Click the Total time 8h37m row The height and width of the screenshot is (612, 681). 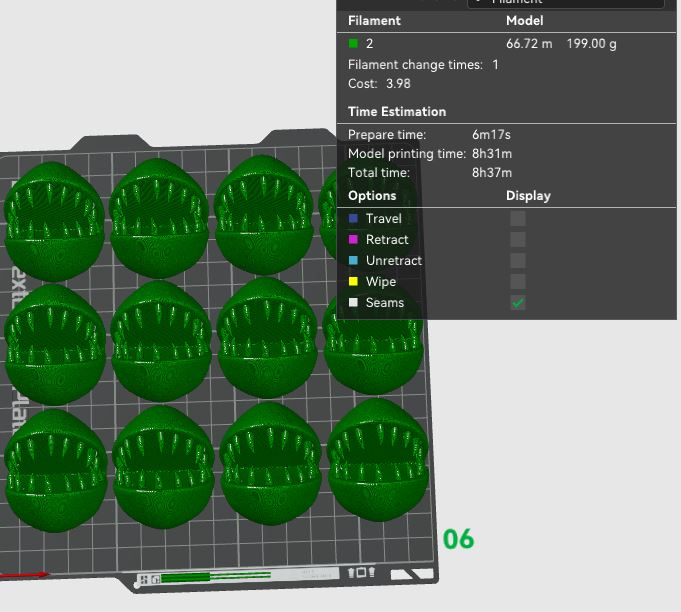tap(430, 172)
